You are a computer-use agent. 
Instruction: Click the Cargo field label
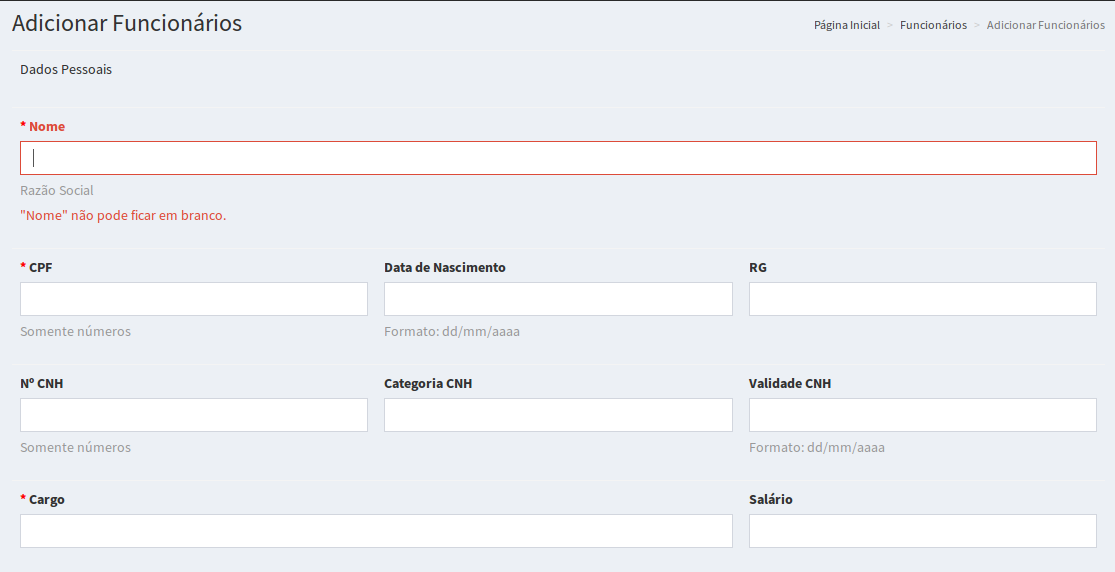click(46, 500)
